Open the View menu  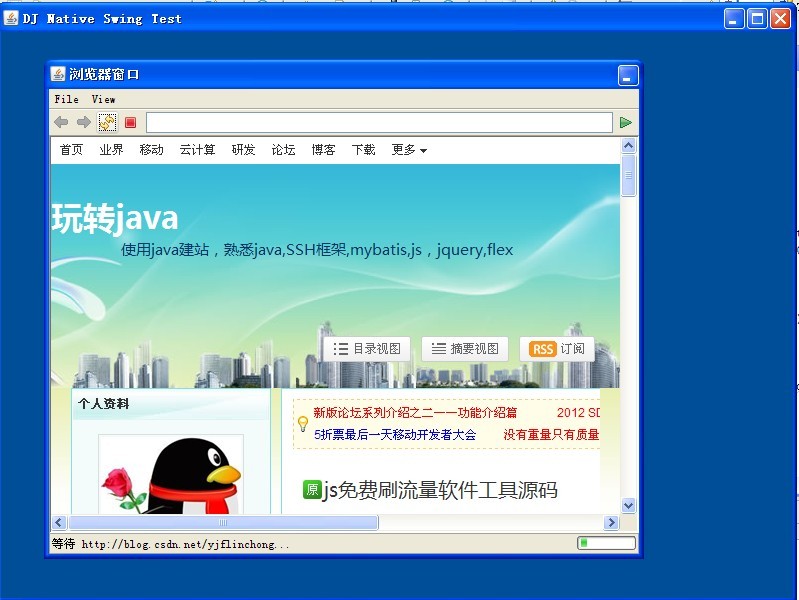[x=103, y=99]
